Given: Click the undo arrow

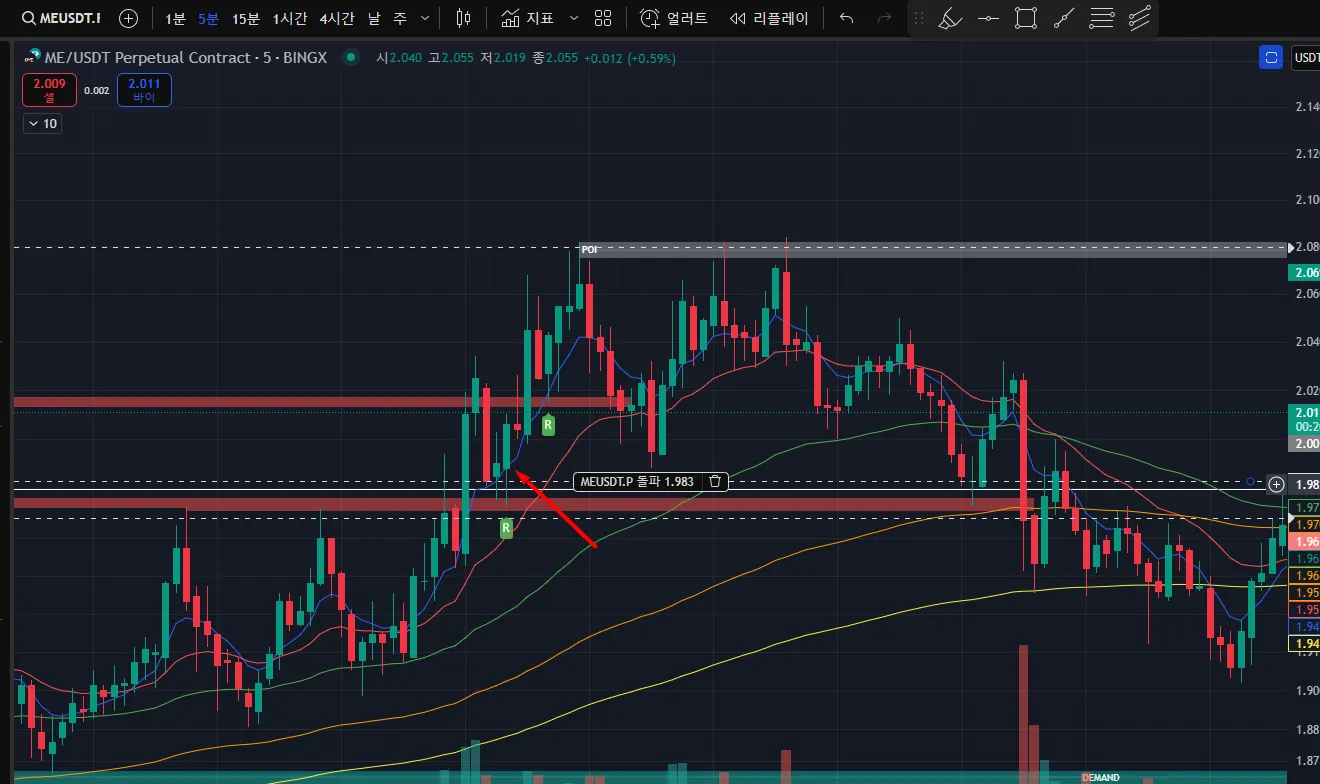Looking at the screenshot, I should coord(847,18).
